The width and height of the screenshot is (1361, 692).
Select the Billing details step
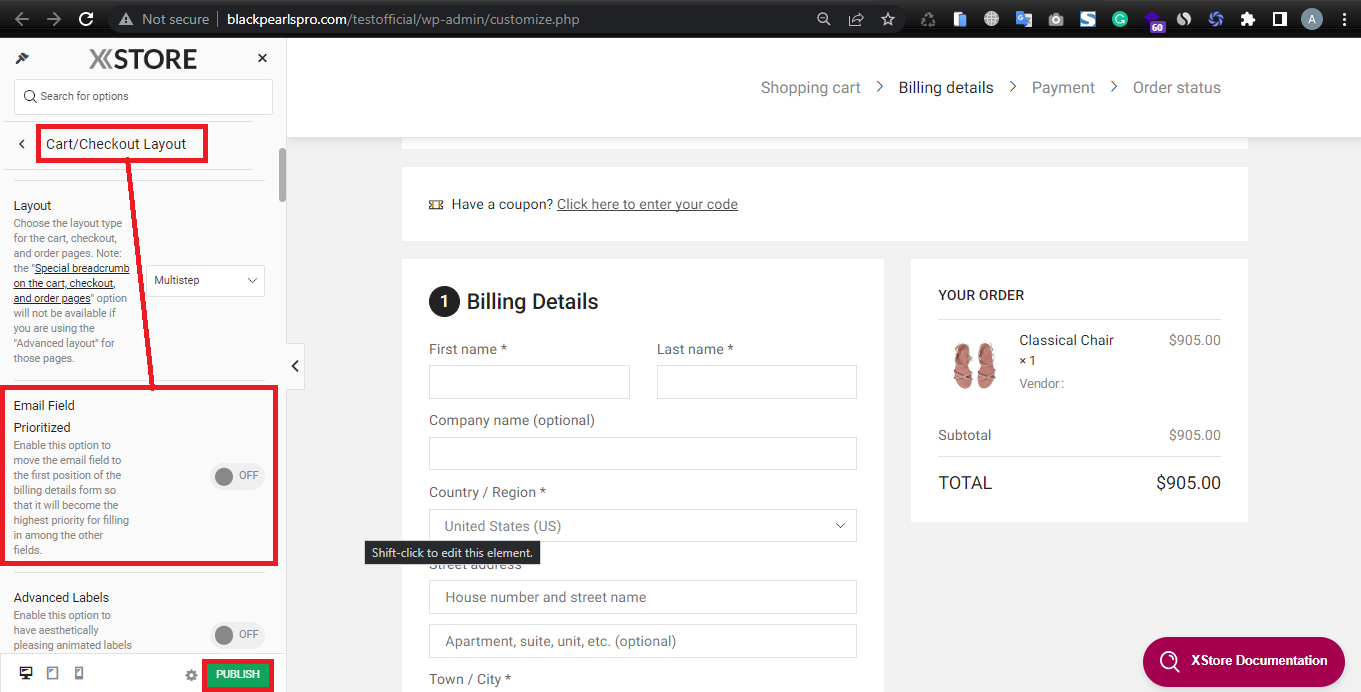tap(946, 88)
